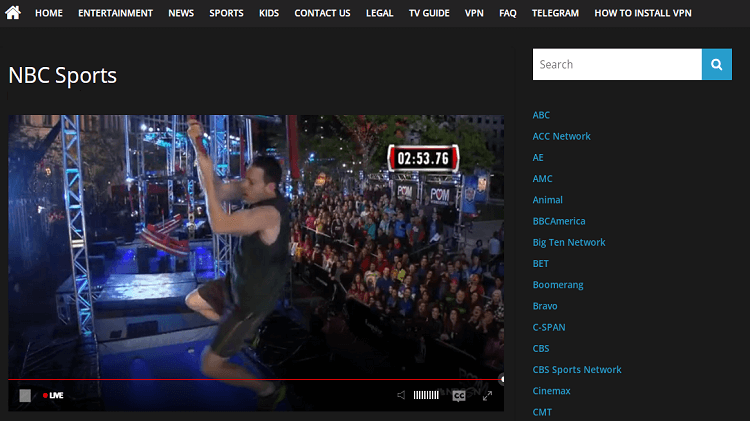Image resolution: width=750 pixels, height=421 pixels.
Task: Open the NEWS menu
Action: coord(181,13)
